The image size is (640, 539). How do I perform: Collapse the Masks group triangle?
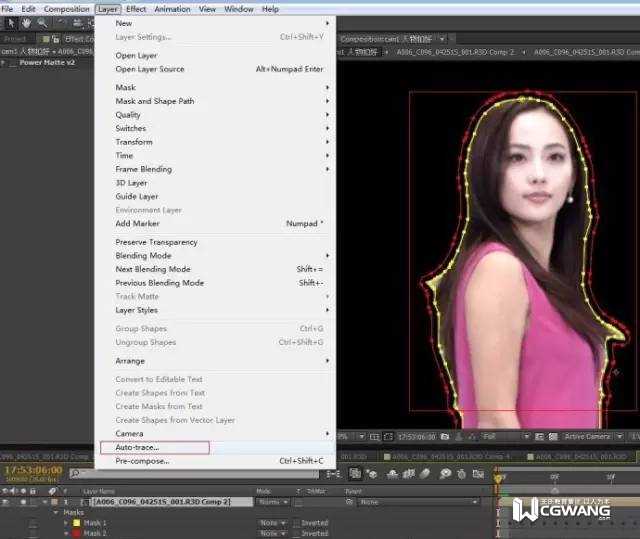point(56,512)
